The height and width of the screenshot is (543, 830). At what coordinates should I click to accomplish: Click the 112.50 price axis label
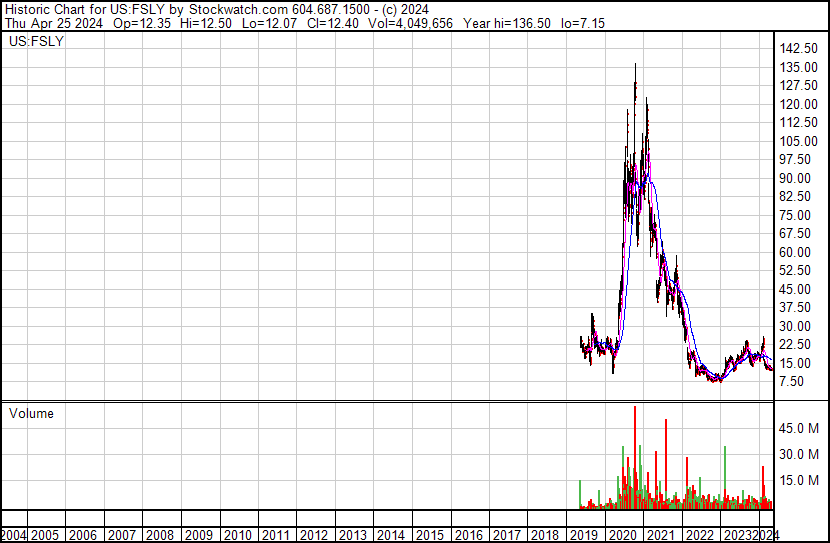click(x=798, y=122)
